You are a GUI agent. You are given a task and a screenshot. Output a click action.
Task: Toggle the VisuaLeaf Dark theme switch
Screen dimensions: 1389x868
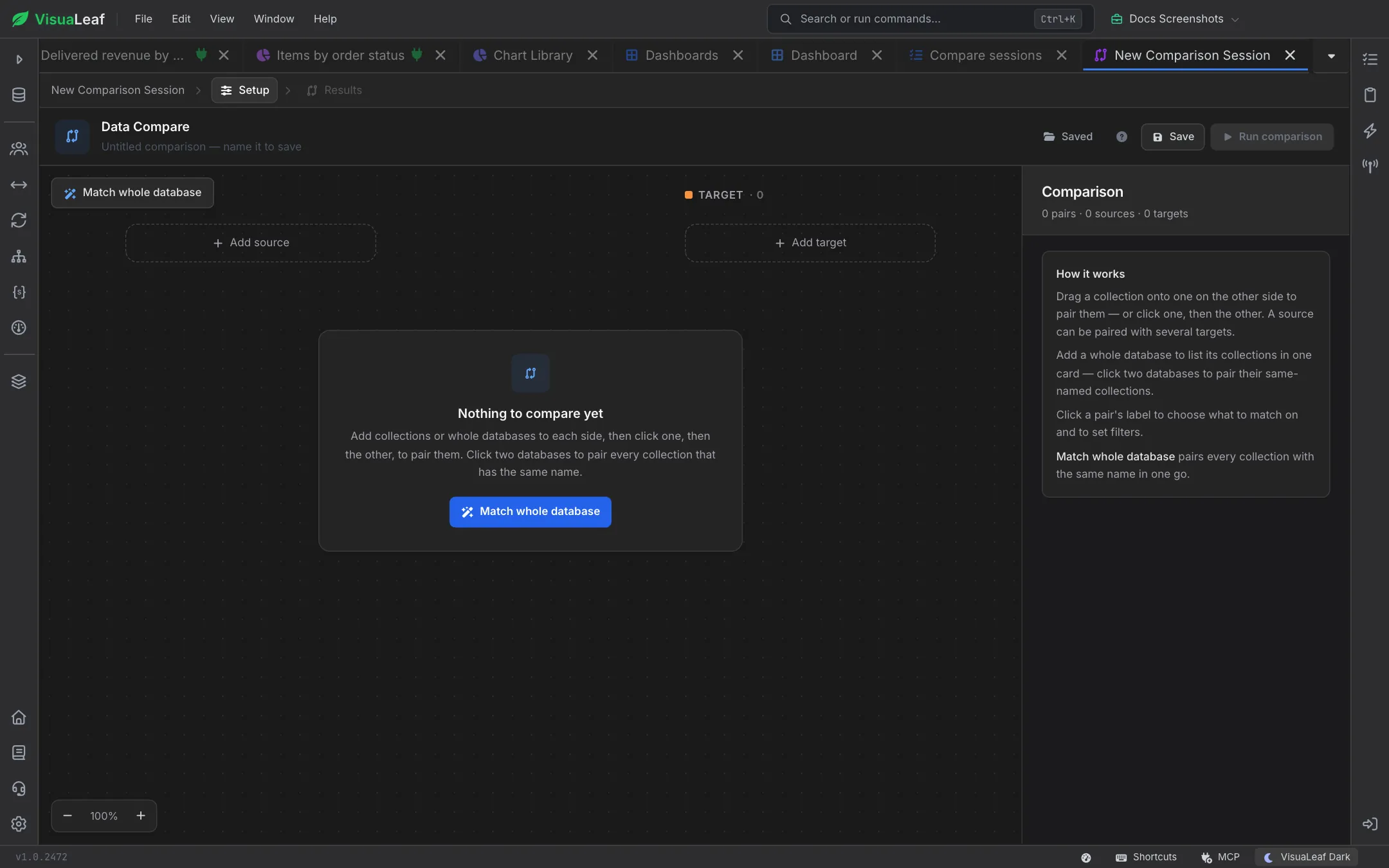click(x=1306, y=857)
